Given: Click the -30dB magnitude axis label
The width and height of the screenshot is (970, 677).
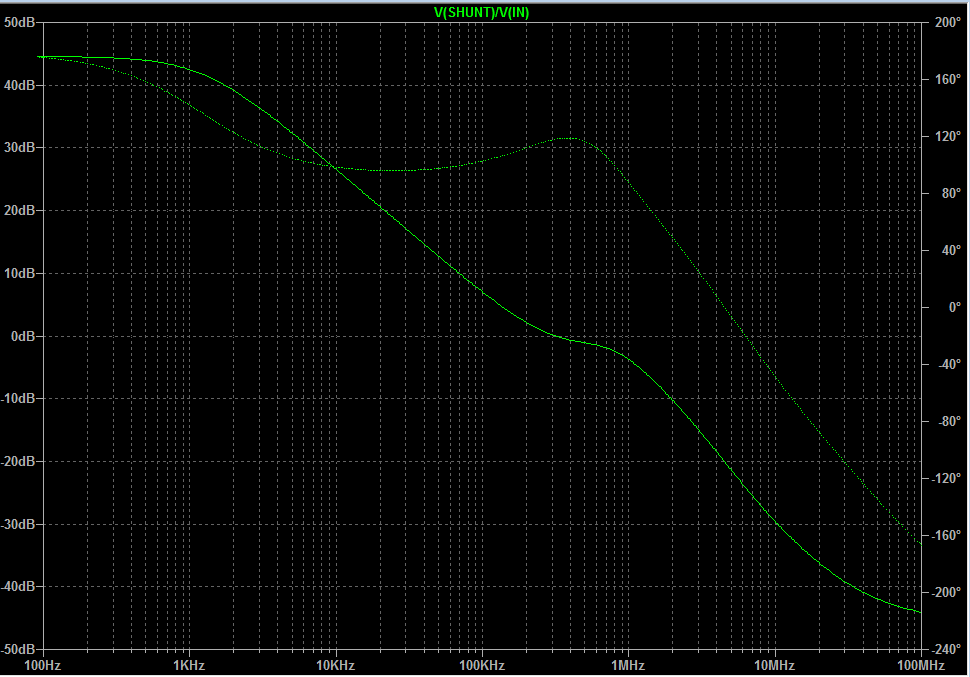Looking at the screenshot, I should (x=18, y=524).
